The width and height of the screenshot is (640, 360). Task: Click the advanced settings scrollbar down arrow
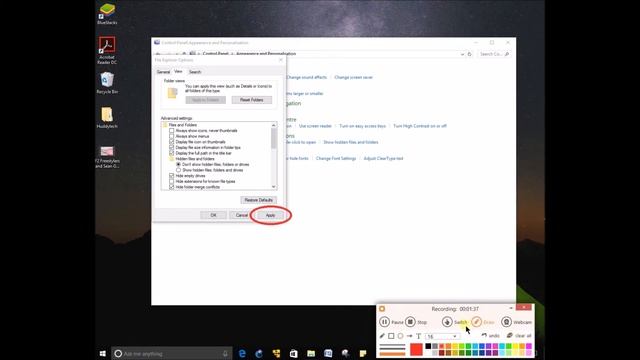pyautogui.click(x=273, y=187)
